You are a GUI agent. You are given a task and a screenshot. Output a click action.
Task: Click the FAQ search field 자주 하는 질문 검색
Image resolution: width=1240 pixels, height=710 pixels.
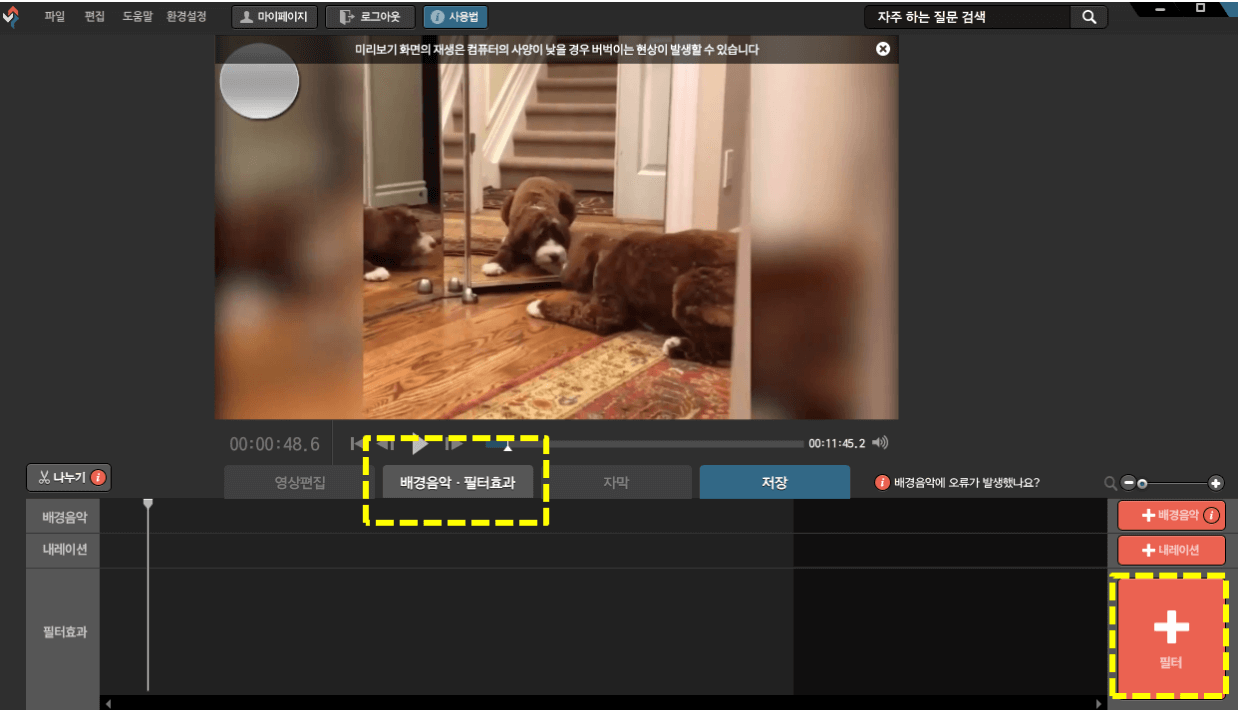click(x=968, y=17)
